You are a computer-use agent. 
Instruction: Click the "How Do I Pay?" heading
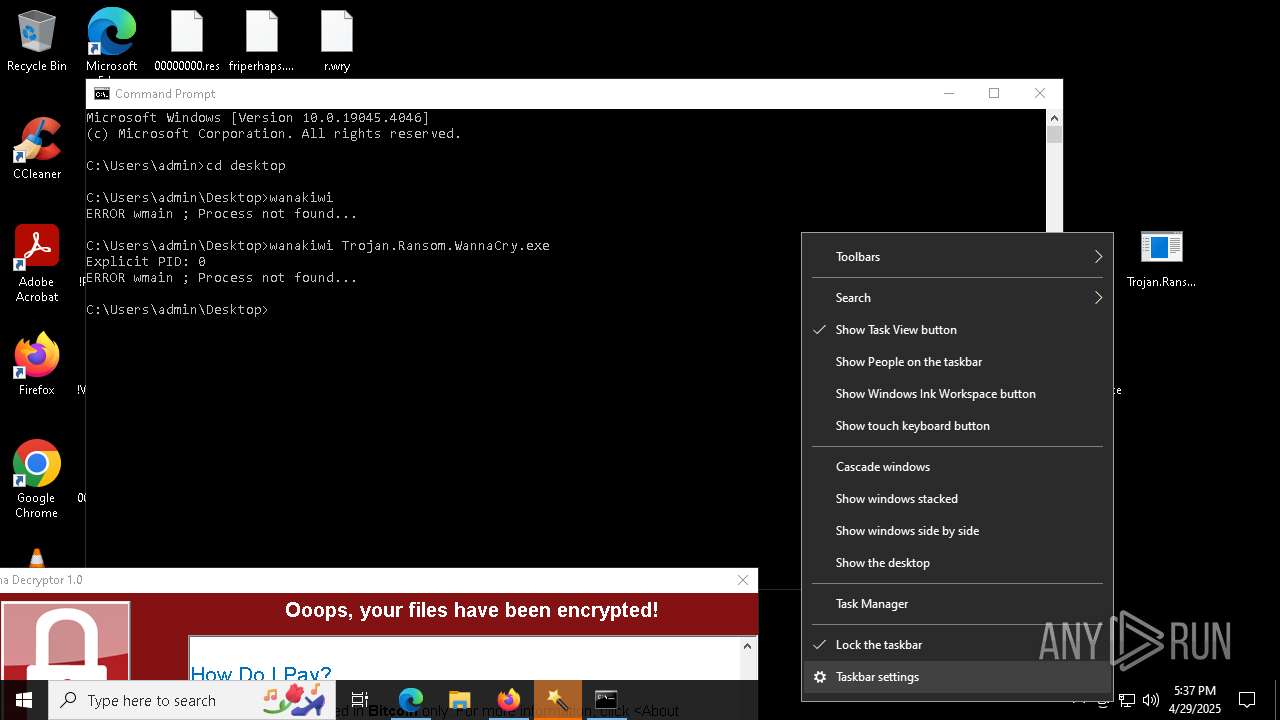261,673
